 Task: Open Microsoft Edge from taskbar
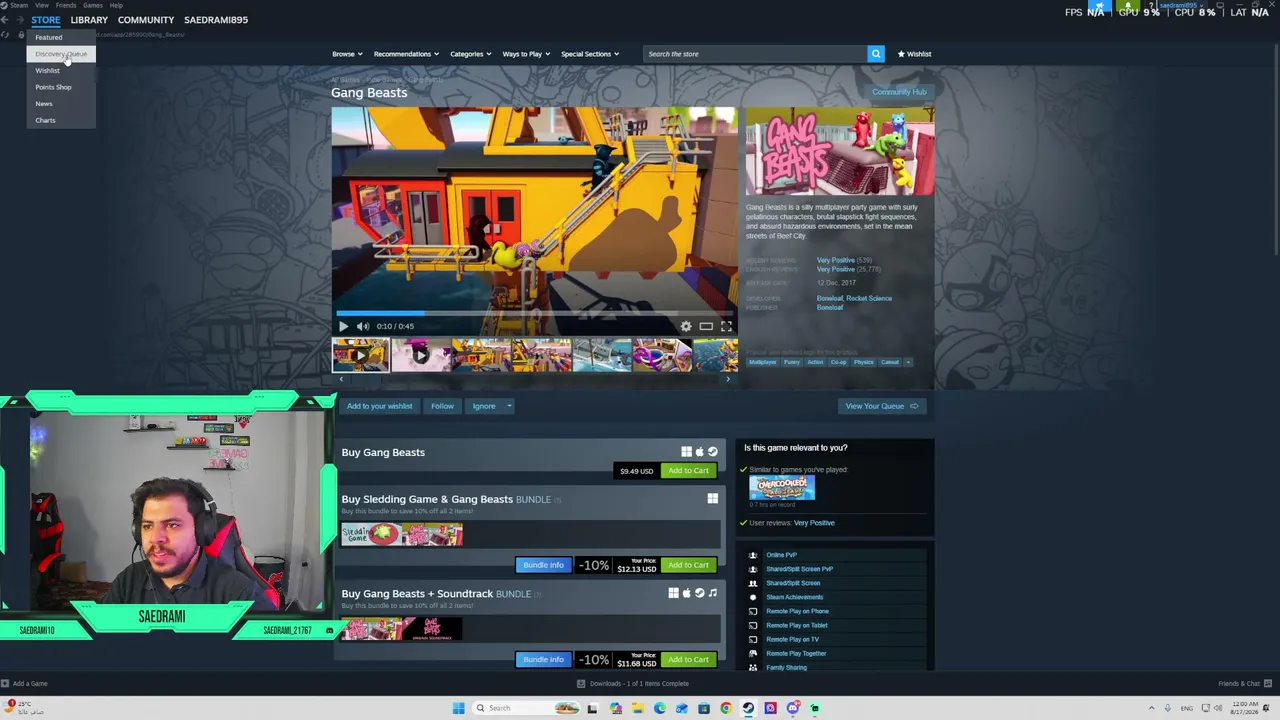click(x=660, y=708)
